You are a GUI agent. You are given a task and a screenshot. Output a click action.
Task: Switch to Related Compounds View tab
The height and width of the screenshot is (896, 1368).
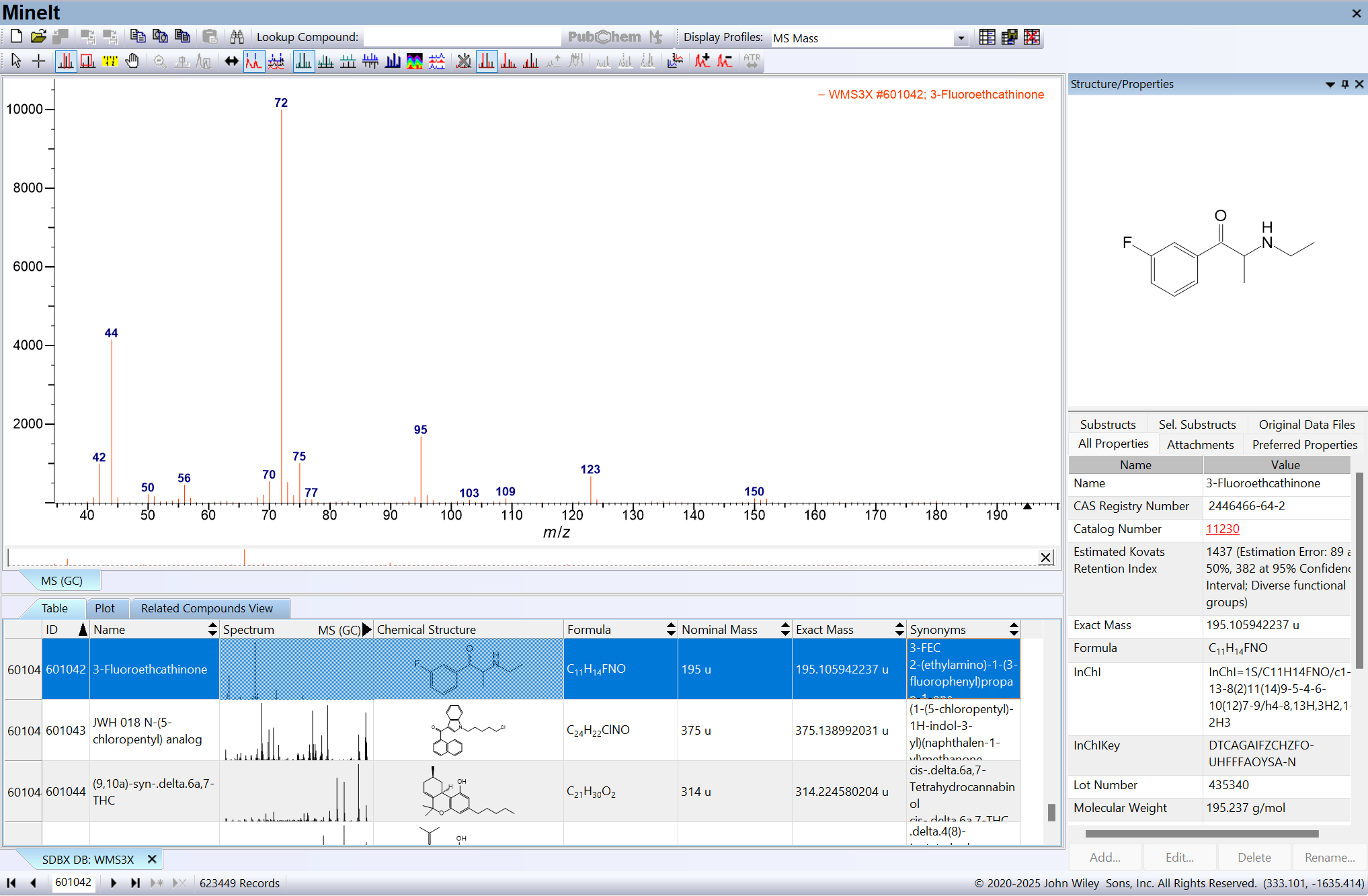tap(206, 608)
